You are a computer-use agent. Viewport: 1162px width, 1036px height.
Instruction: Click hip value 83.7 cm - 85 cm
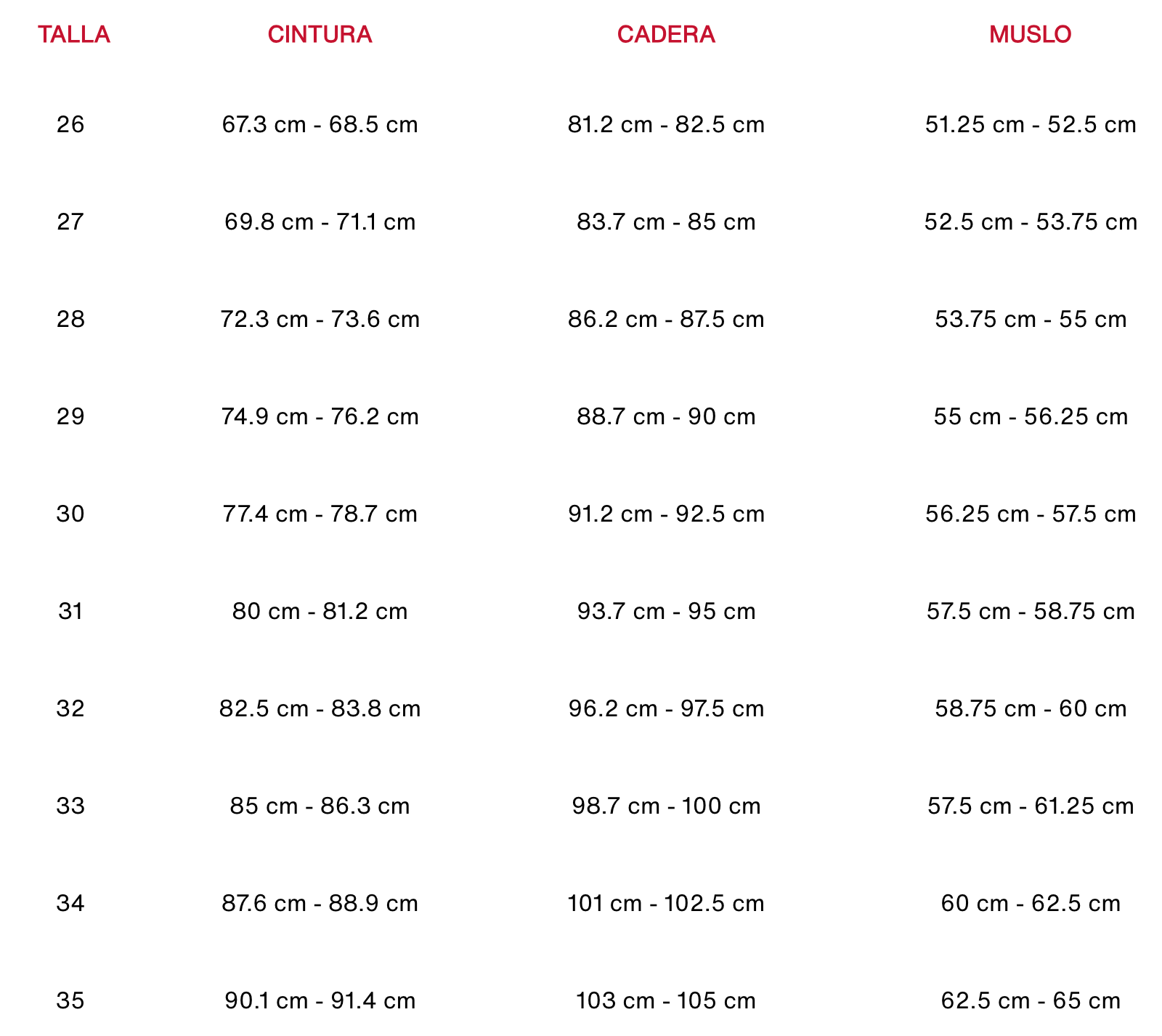666,222
